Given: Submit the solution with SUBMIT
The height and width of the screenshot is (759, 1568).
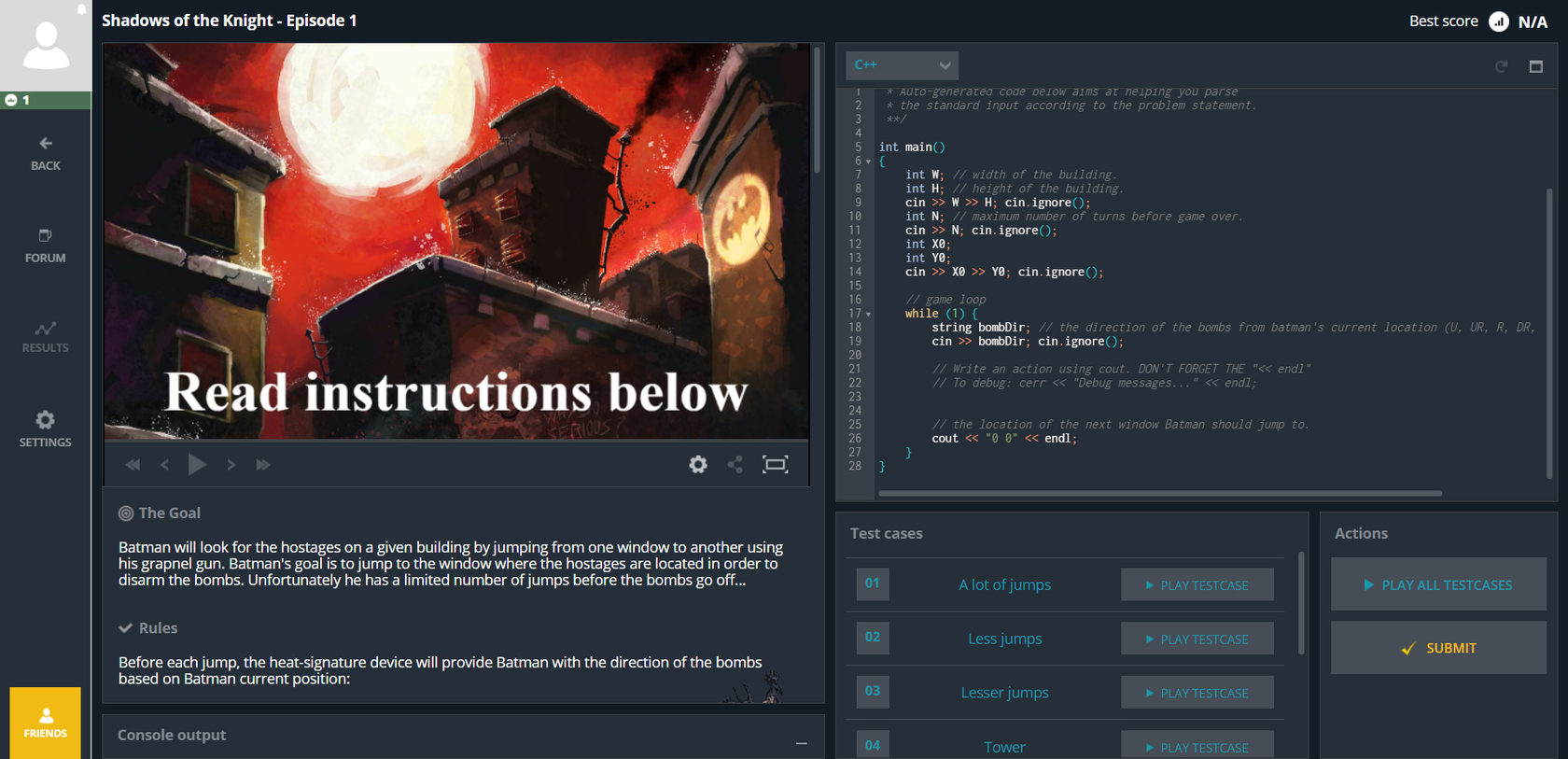Looking at the screenshot, I should (x=1438, y=648).
